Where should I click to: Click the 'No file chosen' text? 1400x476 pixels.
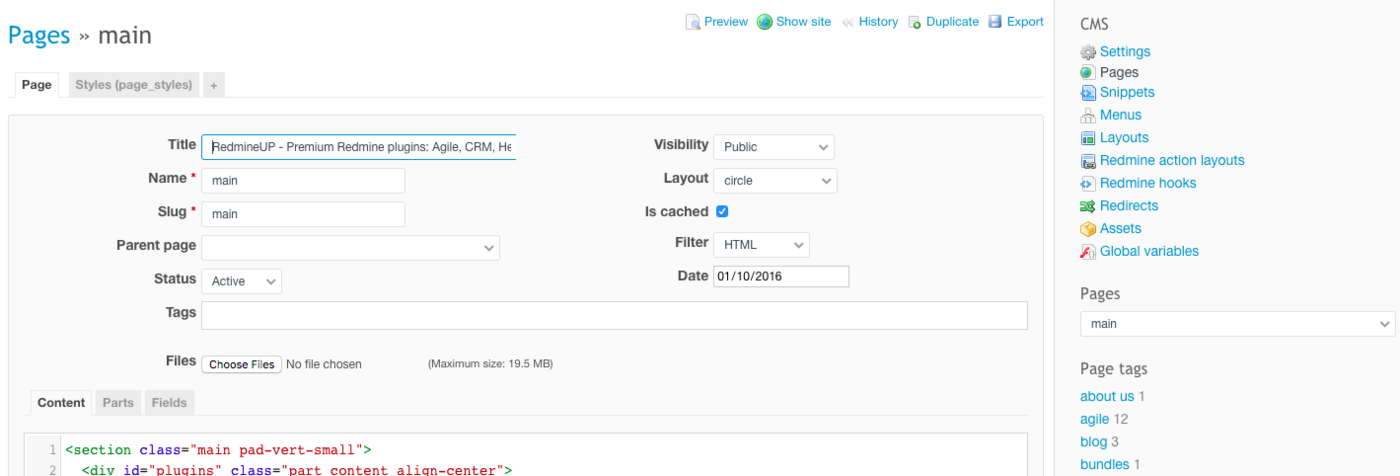pos(324,364)
